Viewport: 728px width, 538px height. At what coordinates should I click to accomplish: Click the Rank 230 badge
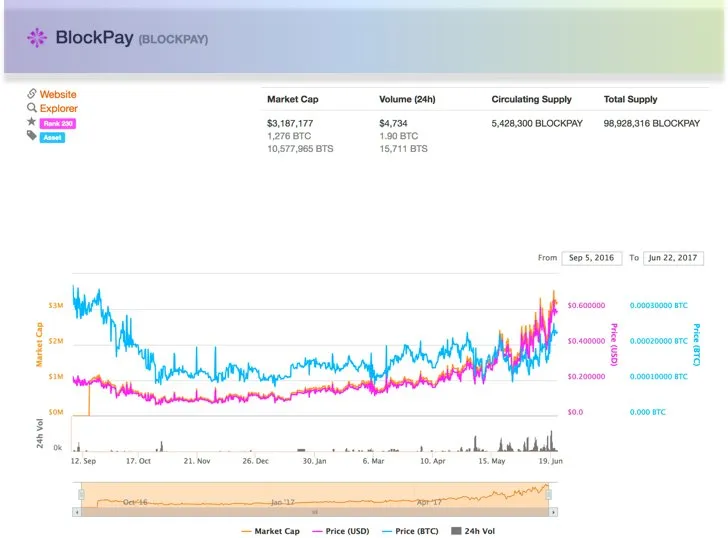click(x=58, y=123)
